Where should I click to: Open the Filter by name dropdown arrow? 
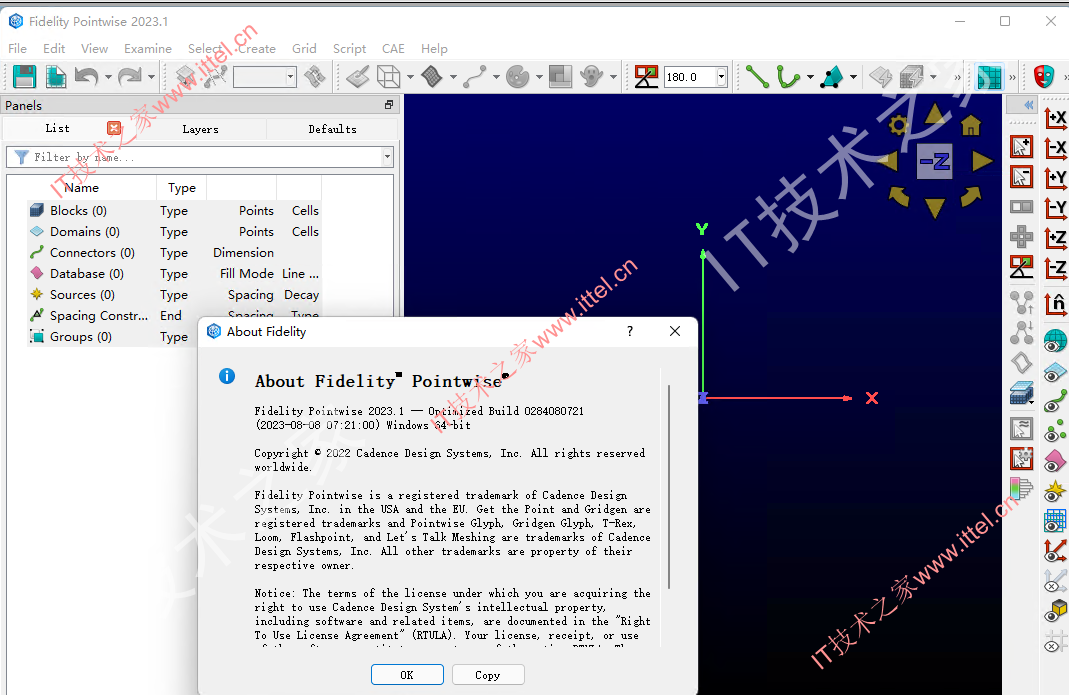[387, 157]
